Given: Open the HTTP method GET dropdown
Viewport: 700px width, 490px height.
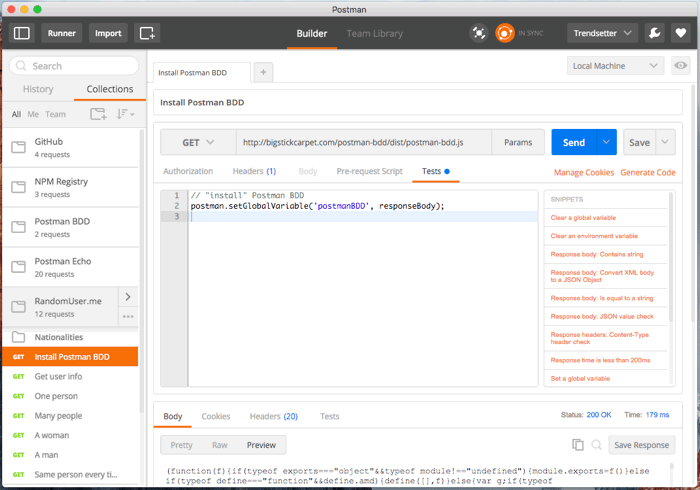Looking at the screenshot, I should [198, 142].
